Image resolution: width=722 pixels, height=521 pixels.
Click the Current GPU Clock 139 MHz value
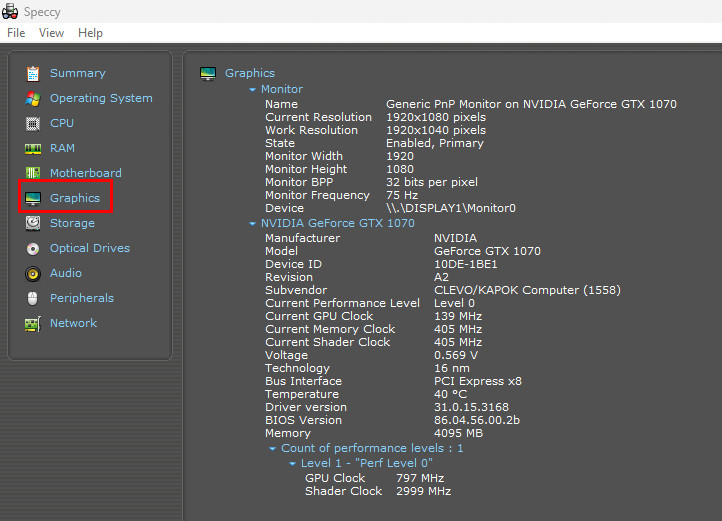(458, 316)
